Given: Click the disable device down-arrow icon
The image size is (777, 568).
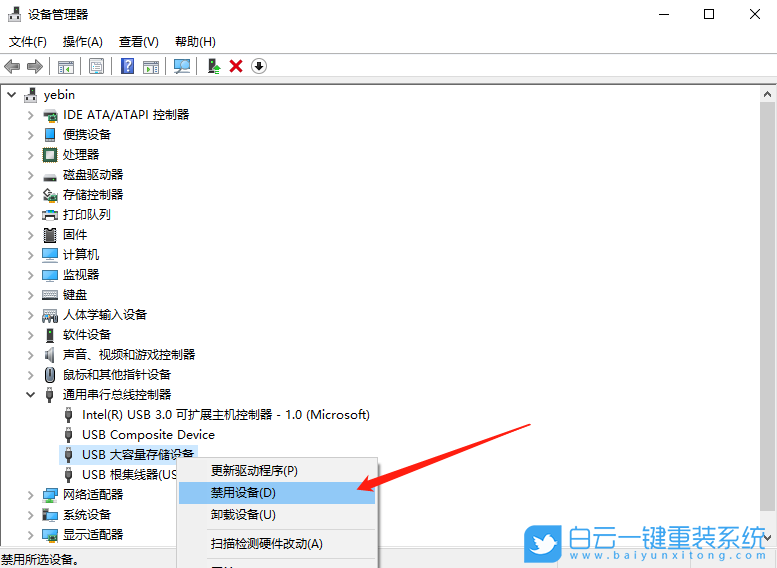Looking at the screenshot, I should coord(259,66).
